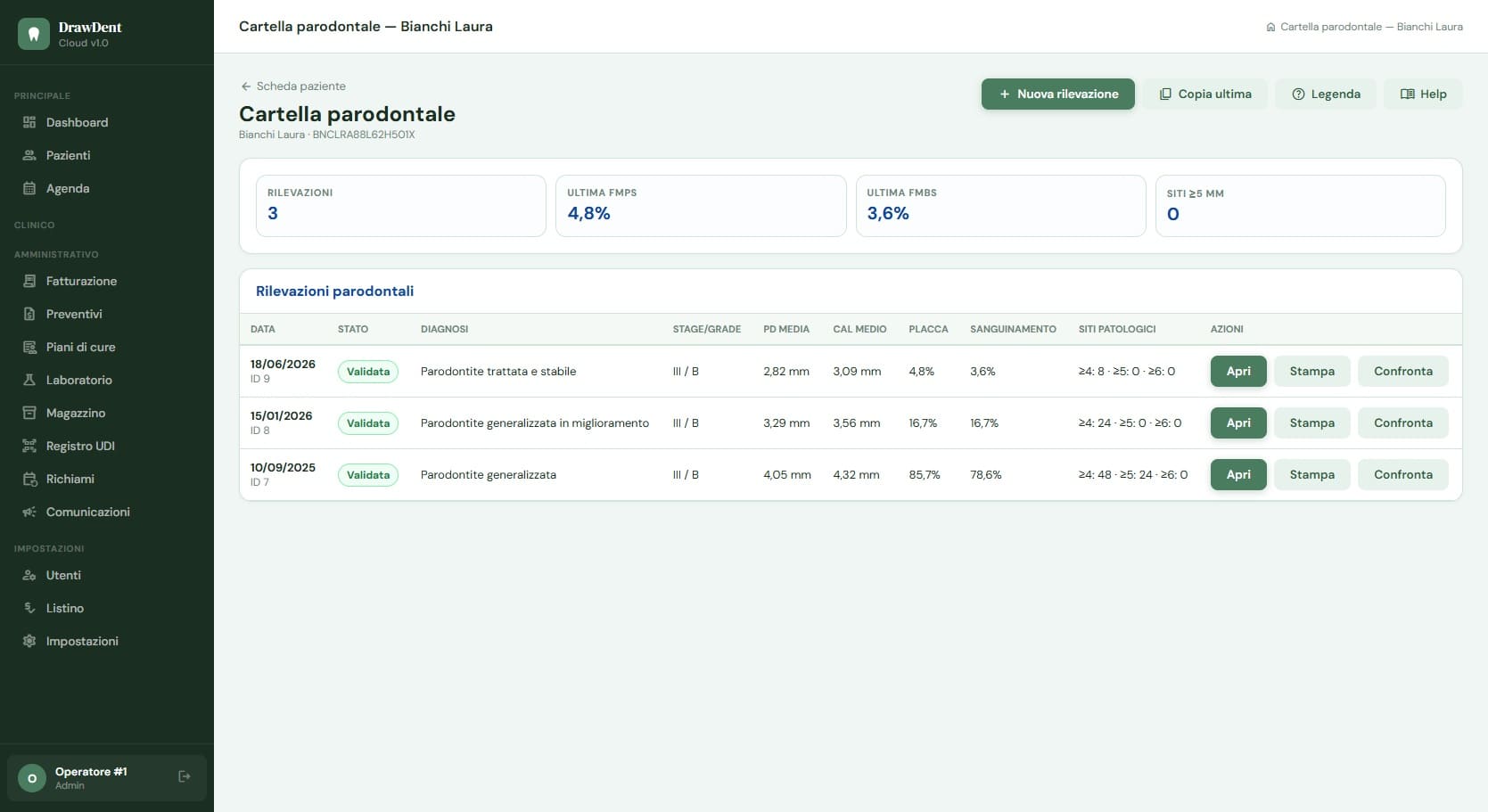1488x812 pixels.
Task: Open Apri for the 18/06/2026 survey
Action: [x=1238, y=371]
